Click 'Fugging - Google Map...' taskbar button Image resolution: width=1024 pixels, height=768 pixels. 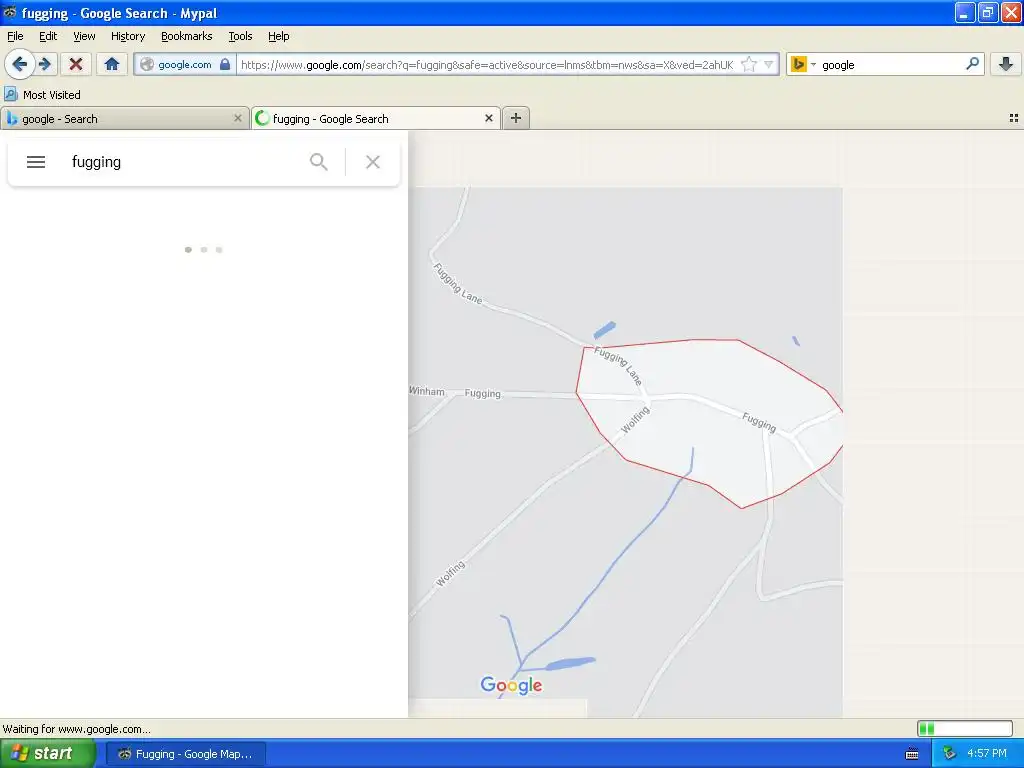(x=186, y=754)
